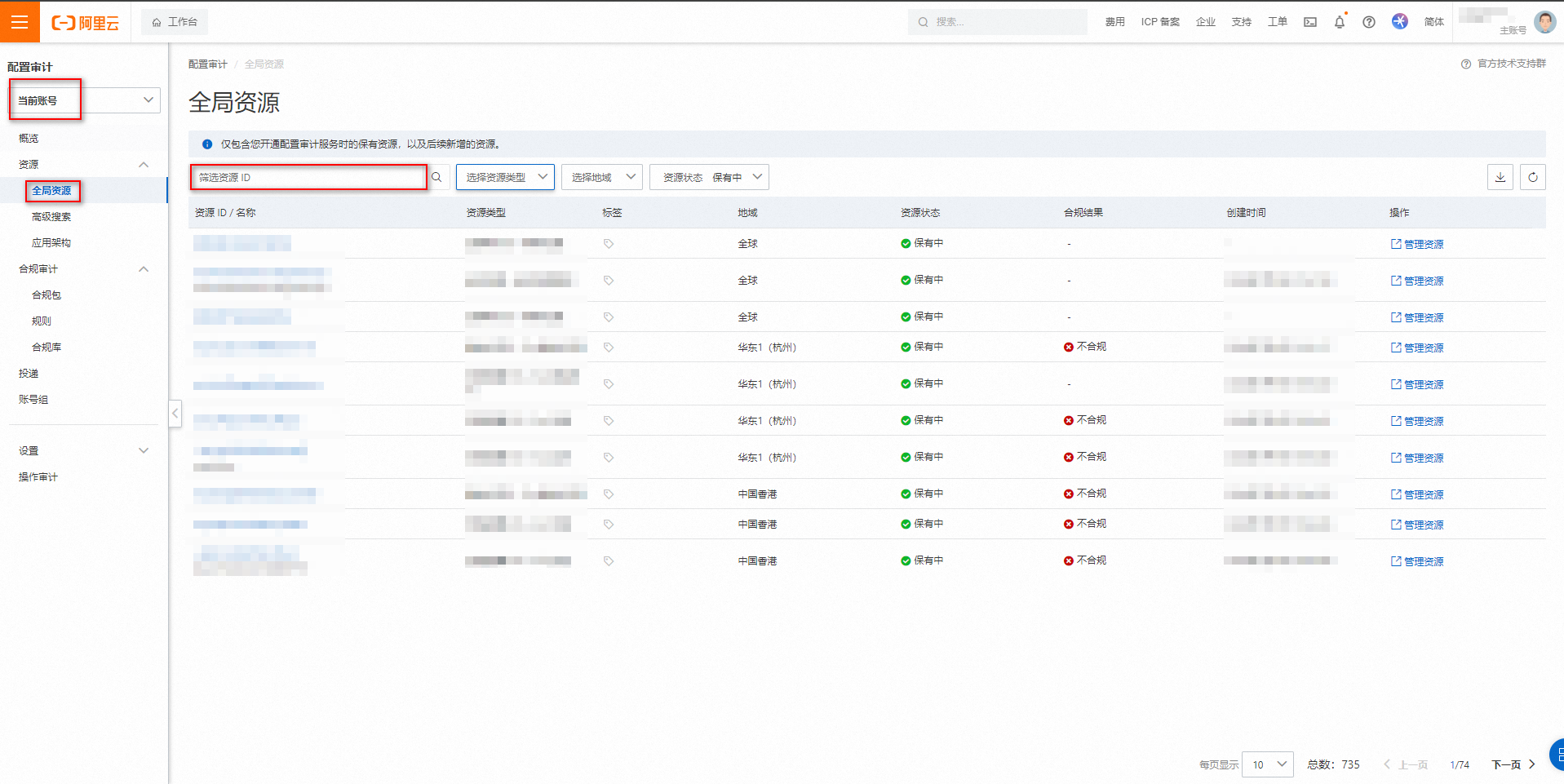The height and width of the screenshot is (784, 1564).
Task: Open 应用架构 in the sidebar
Action: tap(51, 243)
